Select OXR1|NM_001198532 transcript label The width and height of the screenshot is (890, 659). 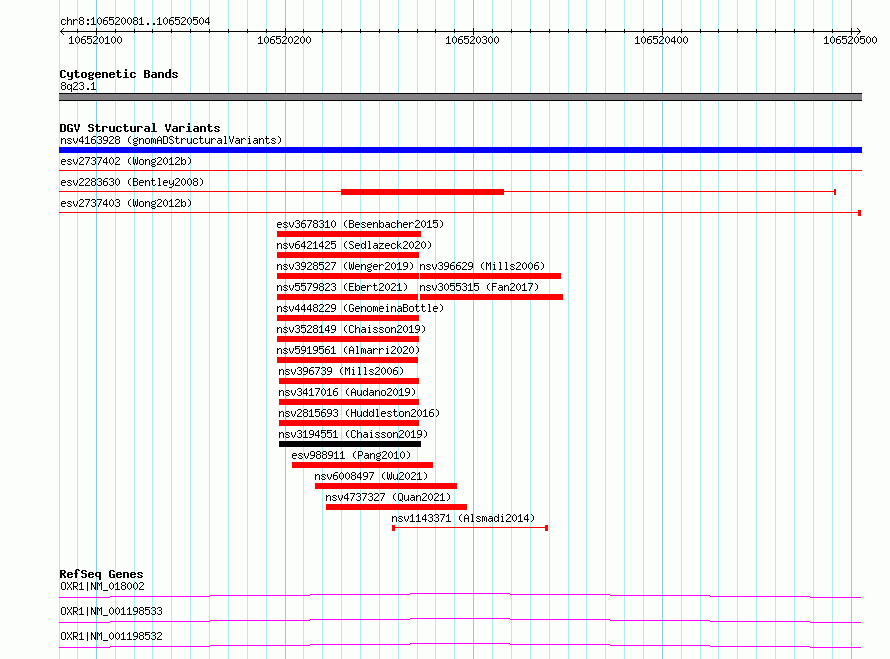(x=111, y=636)
